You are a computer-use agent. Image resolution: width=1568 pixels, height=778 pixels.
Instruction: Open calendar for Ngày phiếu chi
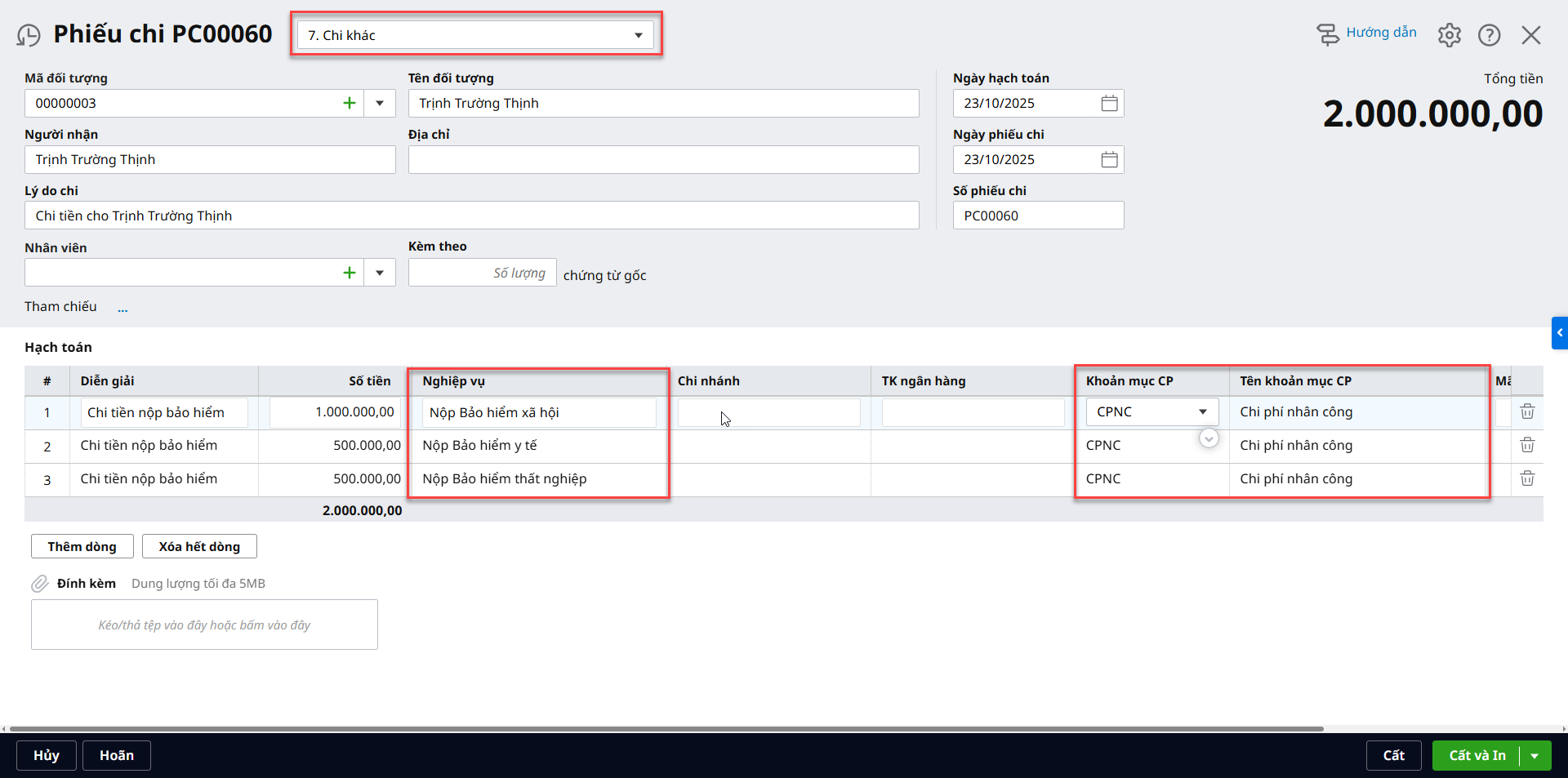pos(1109,159)
